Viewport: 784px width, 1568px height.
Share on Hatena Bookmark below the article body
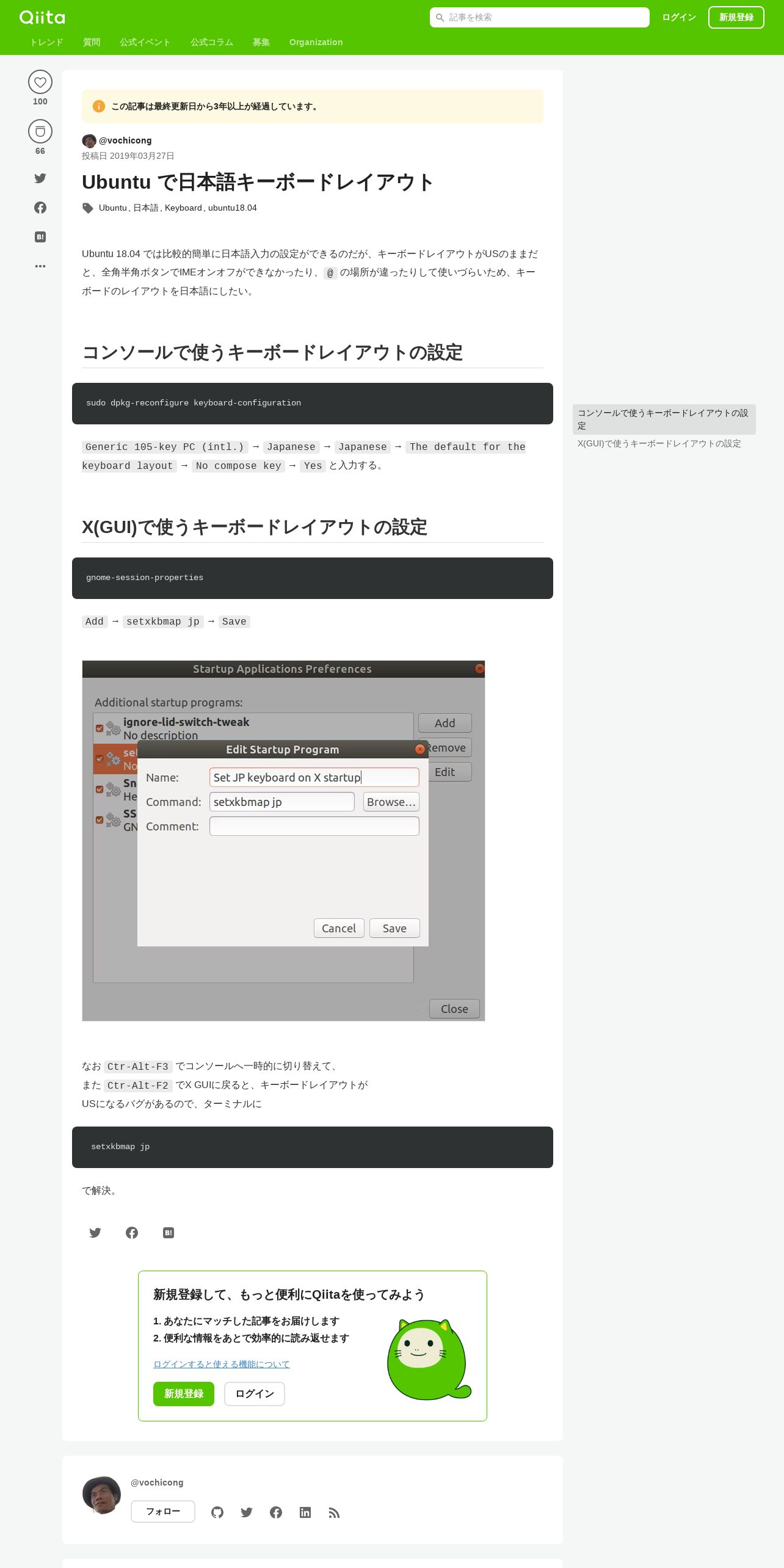click(169, 1233)
